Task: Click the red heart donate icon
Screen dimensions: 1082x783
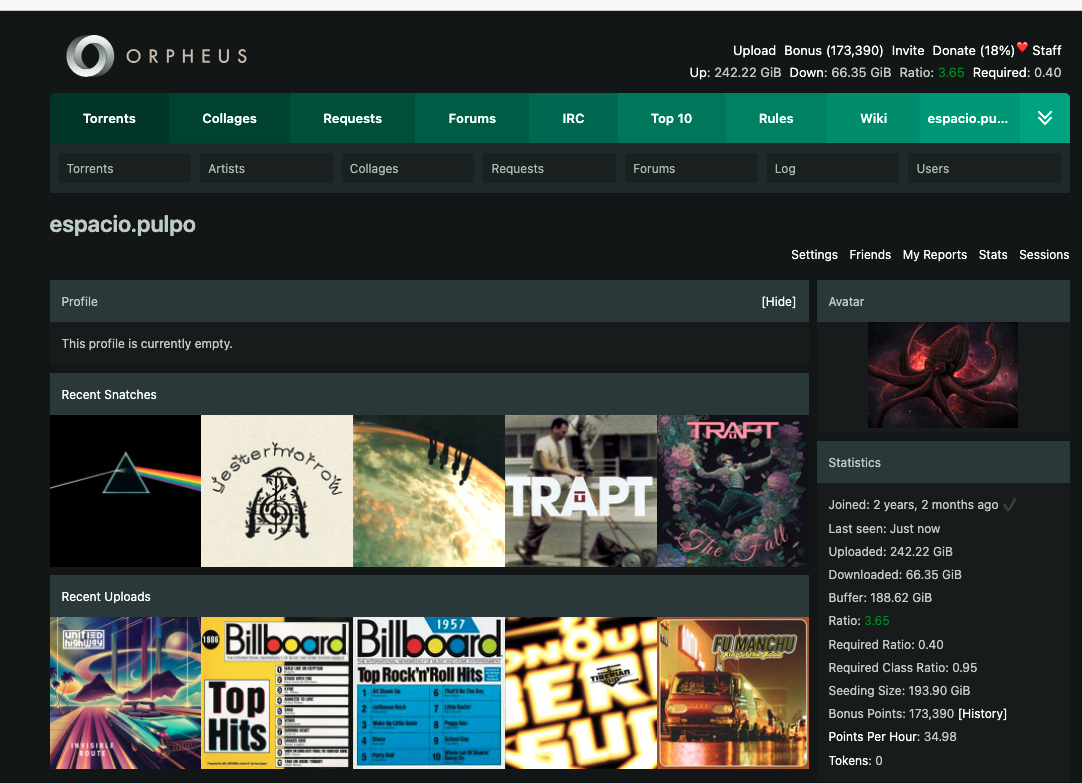Action: pos(1023,47)
